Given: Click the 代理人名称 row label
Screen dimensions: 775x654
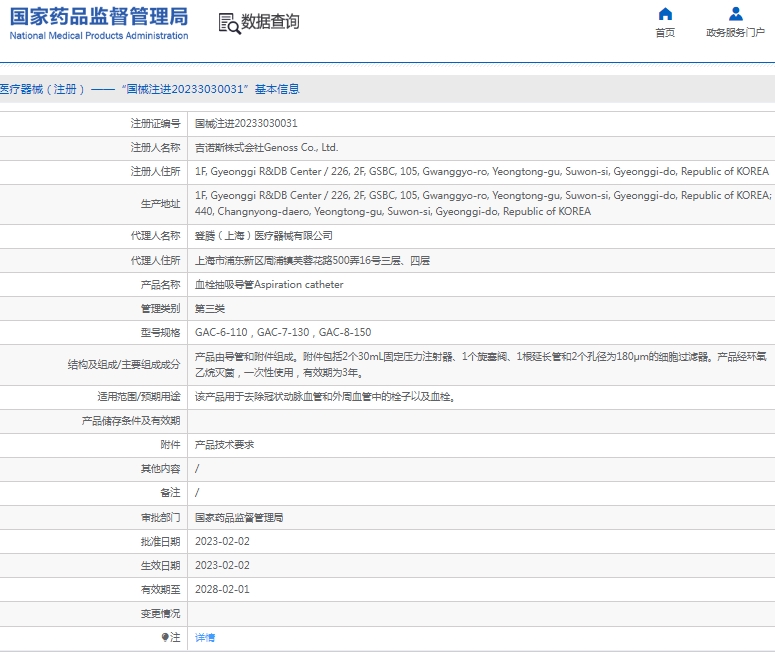Looking at the screenshot, I should (155, 236).
